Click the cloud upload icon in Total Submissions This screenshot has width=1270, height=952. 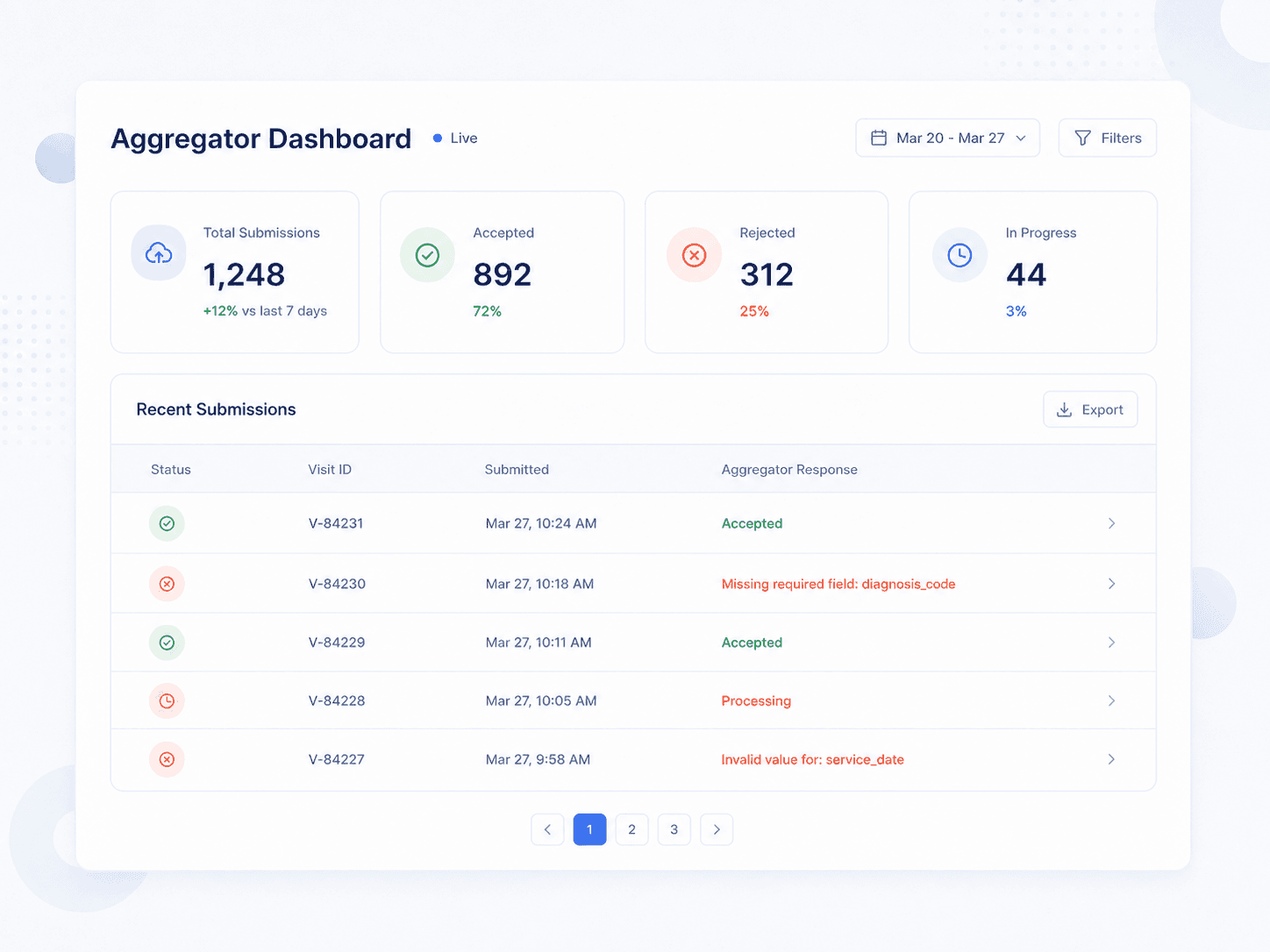pos(159,253)
